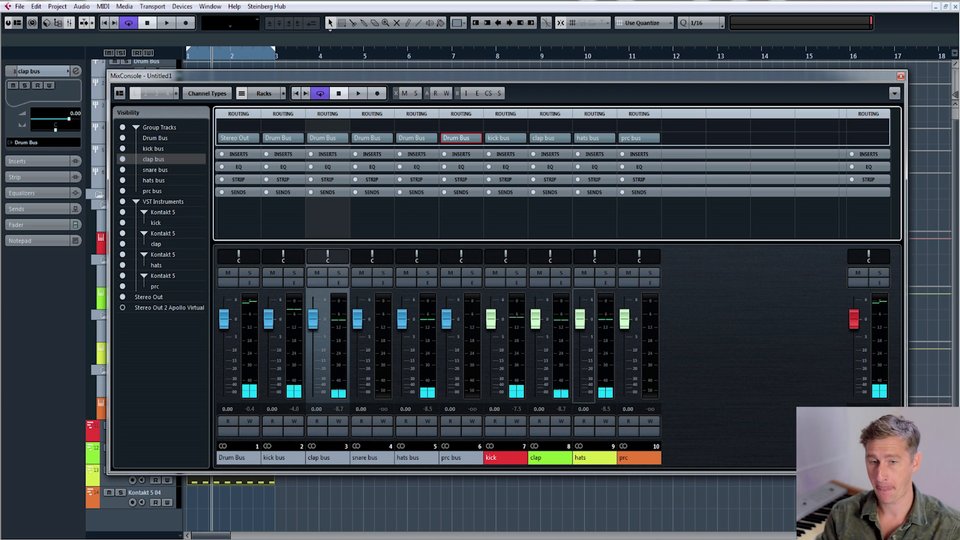The width and height of the screenshot is (960, 540).
Task: Select the orange prc channel name label
Action: coord(639,457)
